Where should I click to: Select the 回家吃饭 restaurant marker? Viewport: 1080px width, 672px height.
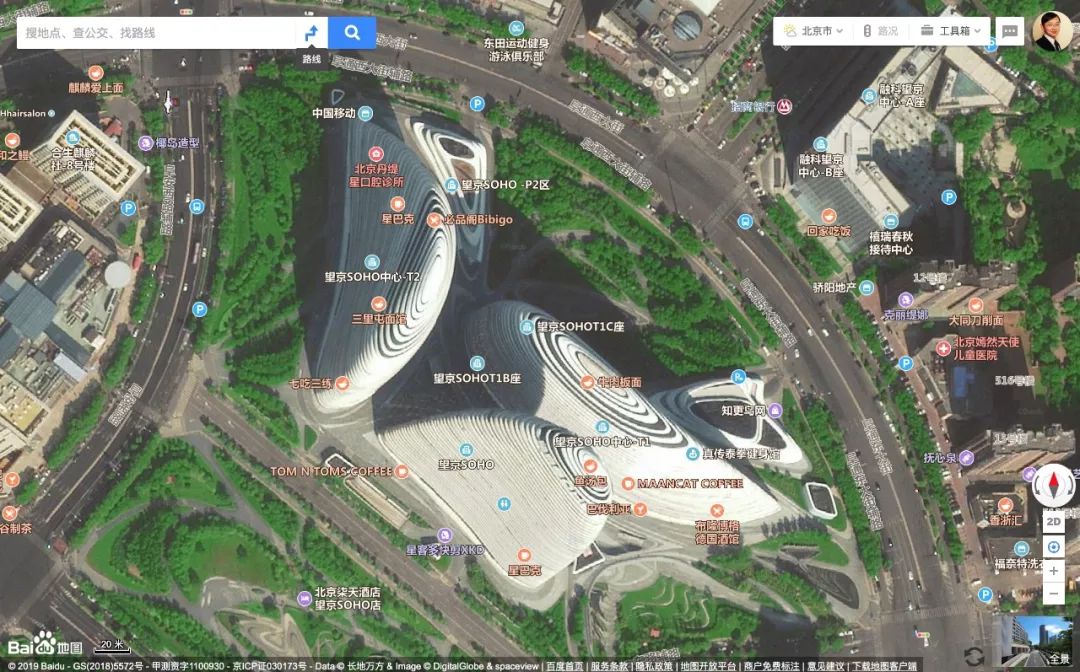coord(829,216)
